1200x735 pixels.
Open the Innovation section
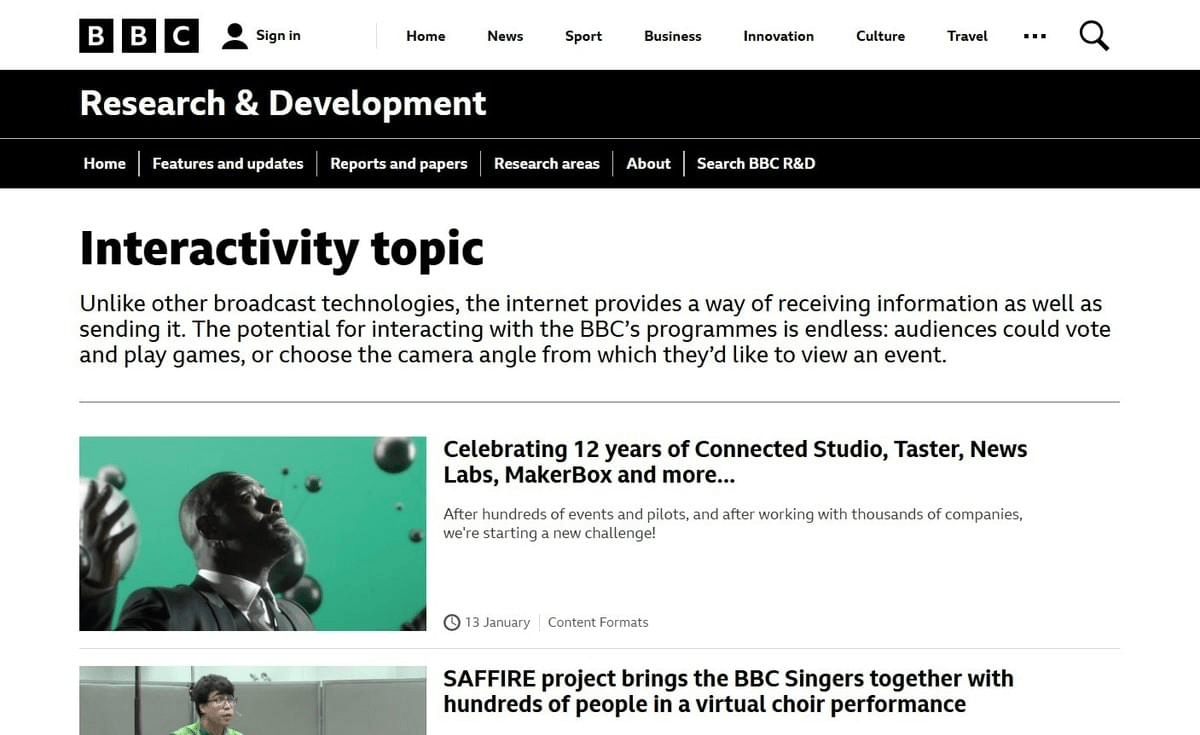click(778, 36)
